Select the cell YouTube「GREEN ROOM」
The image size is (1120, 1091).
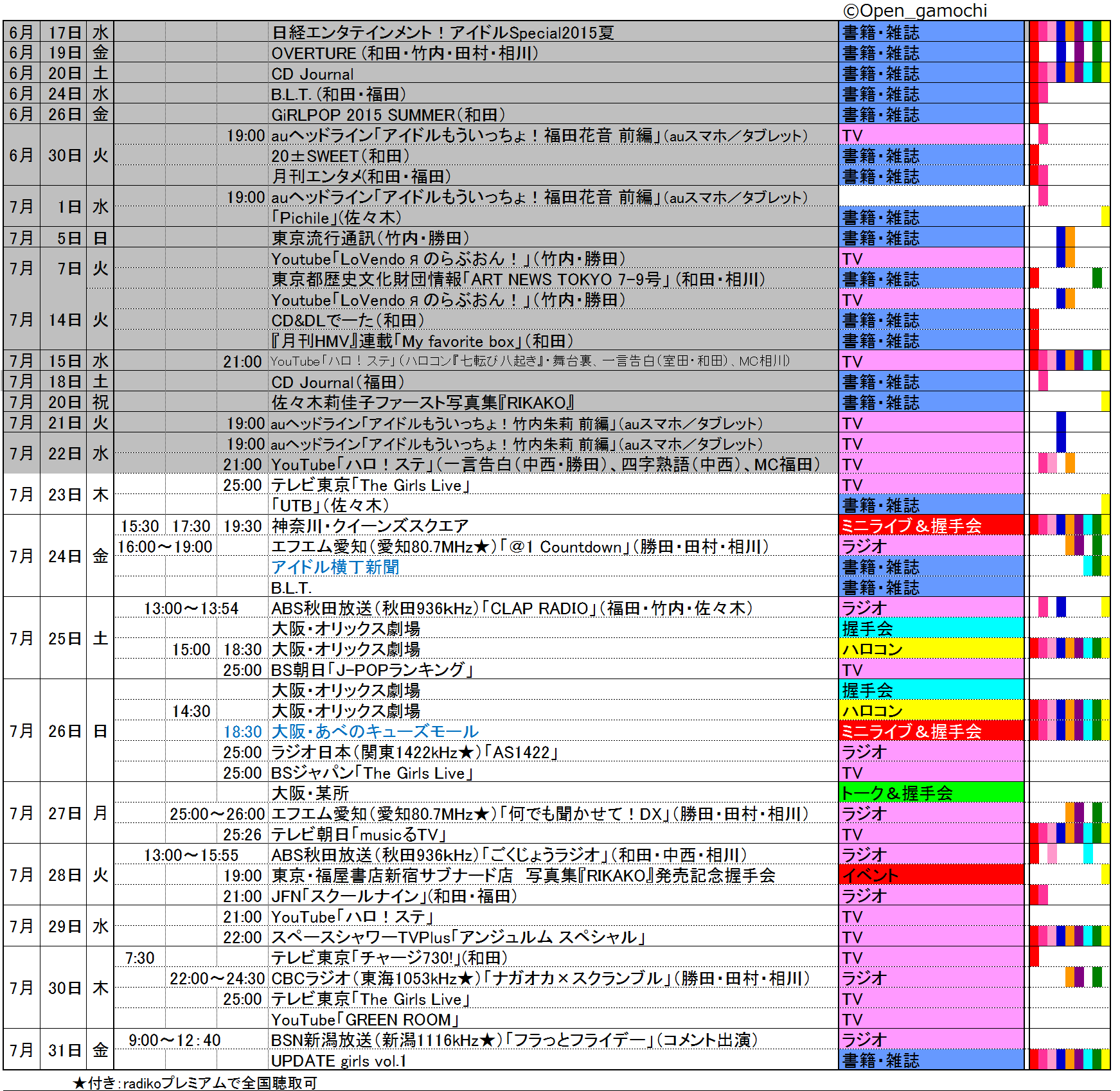(x=553, y=1019)
